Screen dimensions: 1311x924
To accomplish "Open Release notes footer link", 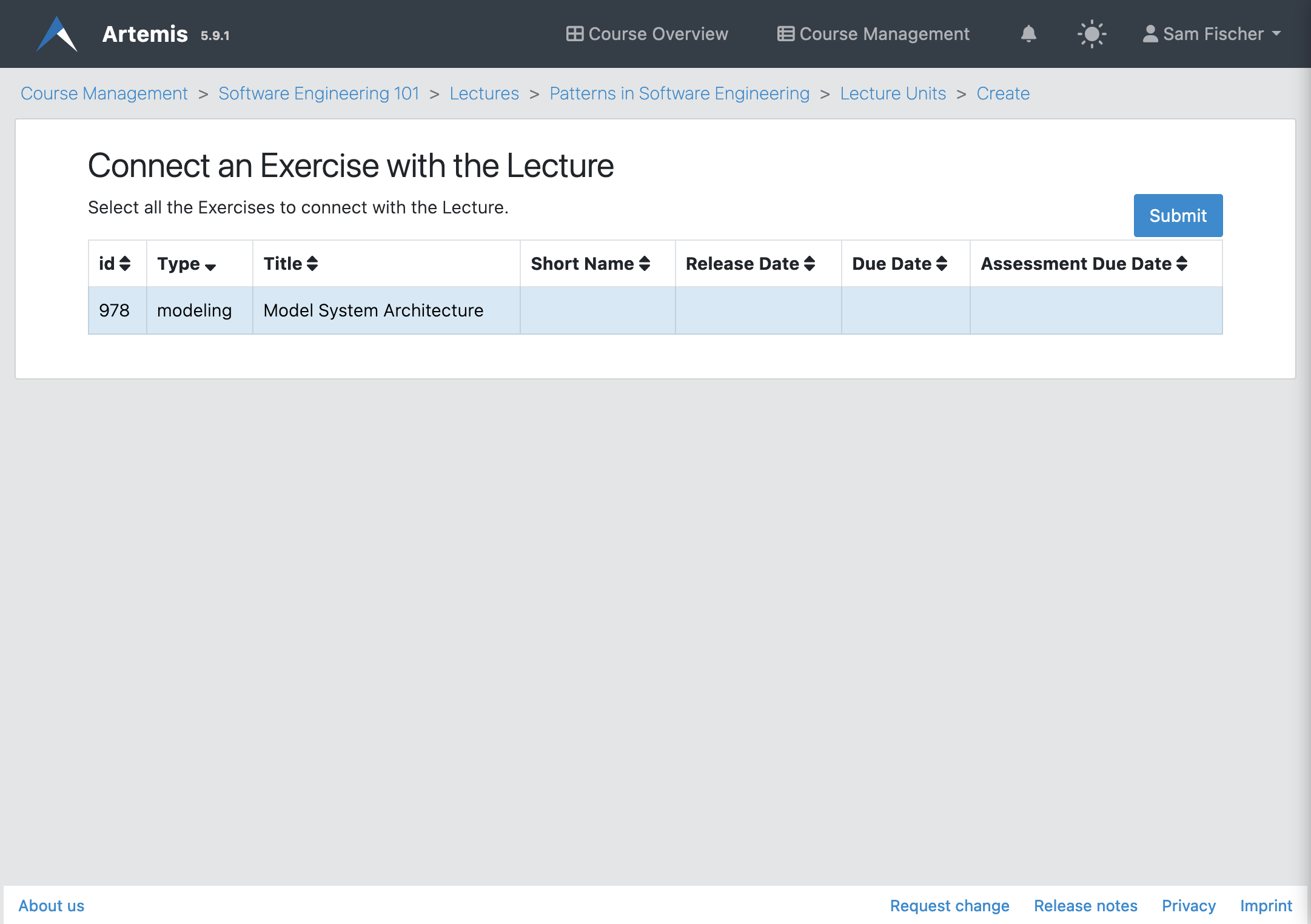I will (x=1085, y=906).
